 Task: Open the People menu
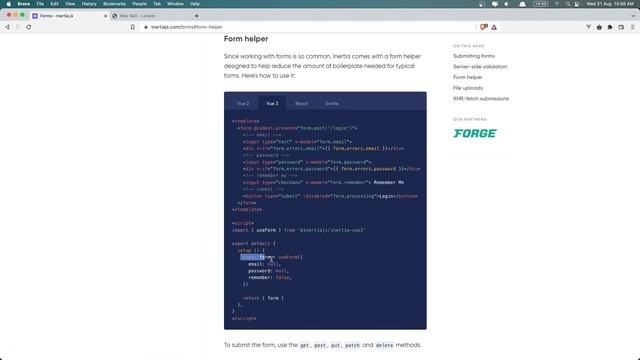pyautogui.click(x=139, y=4)
